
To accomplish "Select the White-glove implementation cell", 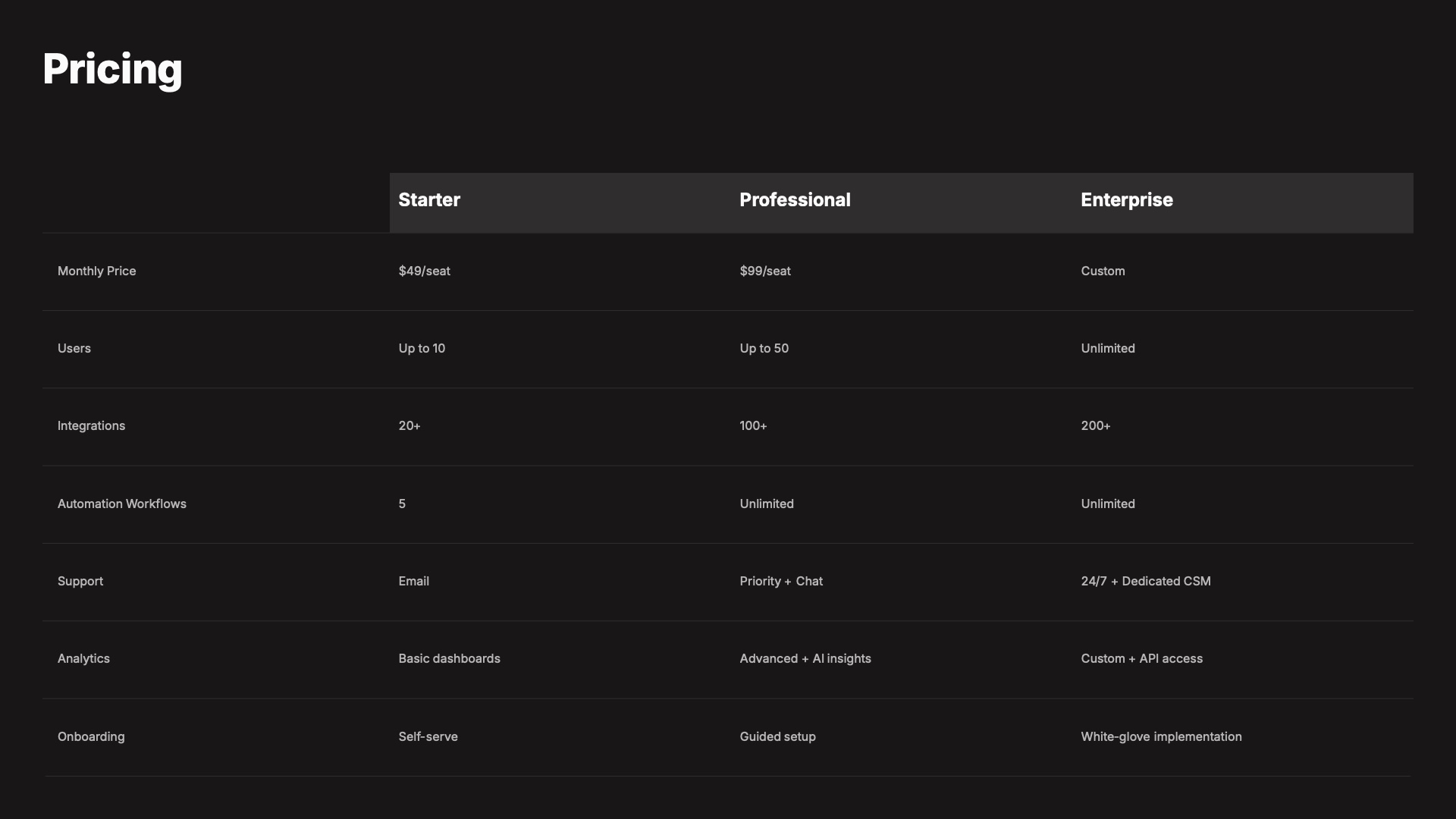I will coord(1160,737).
